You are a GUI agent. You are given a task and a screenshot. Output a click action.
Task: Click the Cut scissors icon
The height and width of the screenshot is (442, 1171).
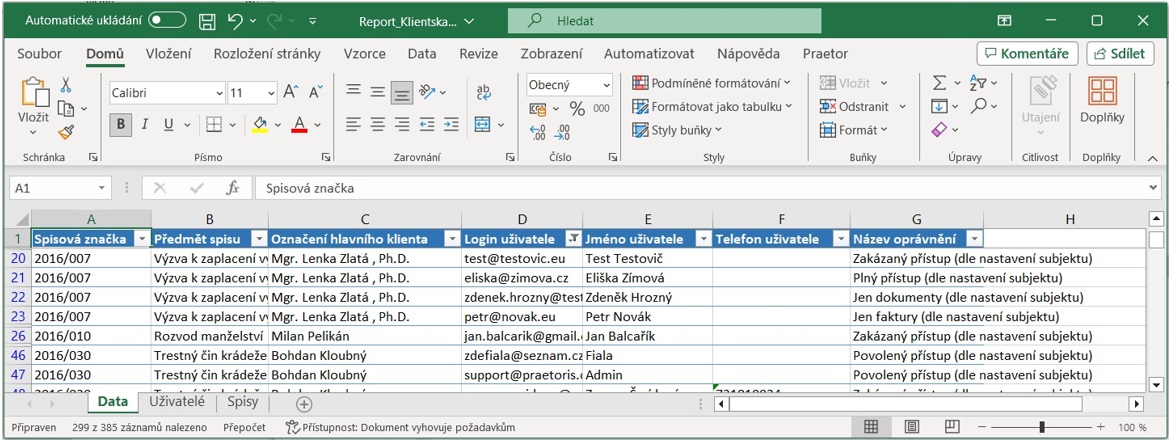click(66, 84)
